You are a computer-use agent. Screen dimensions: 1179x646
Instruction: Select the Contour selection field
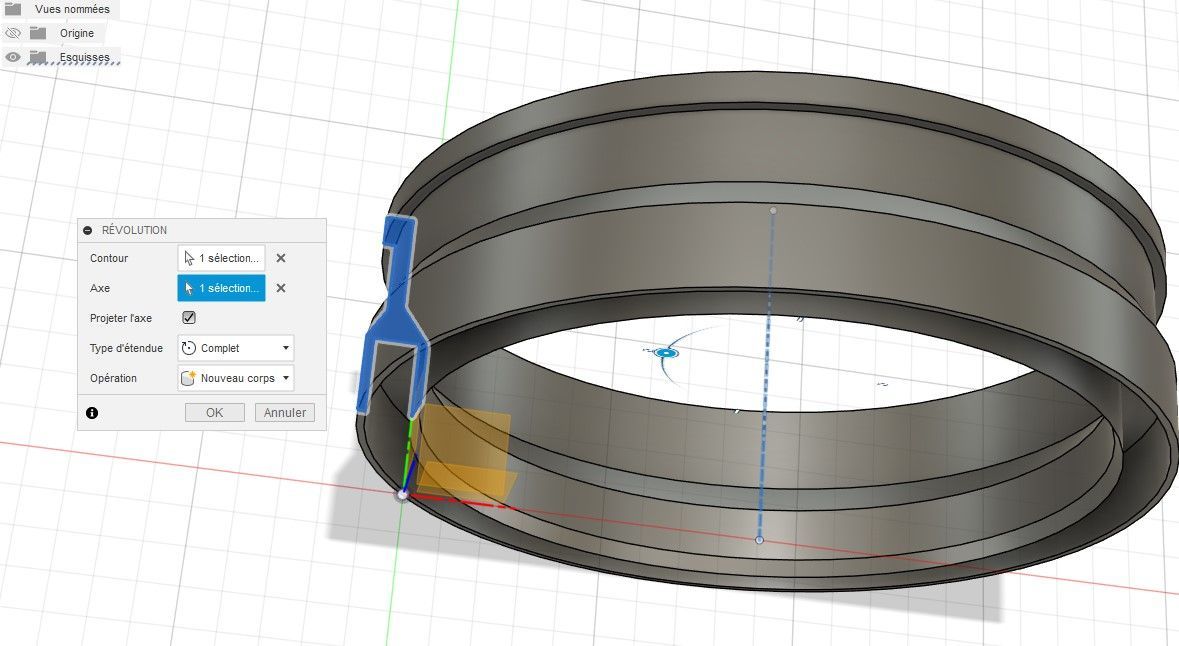coord(221,258)
